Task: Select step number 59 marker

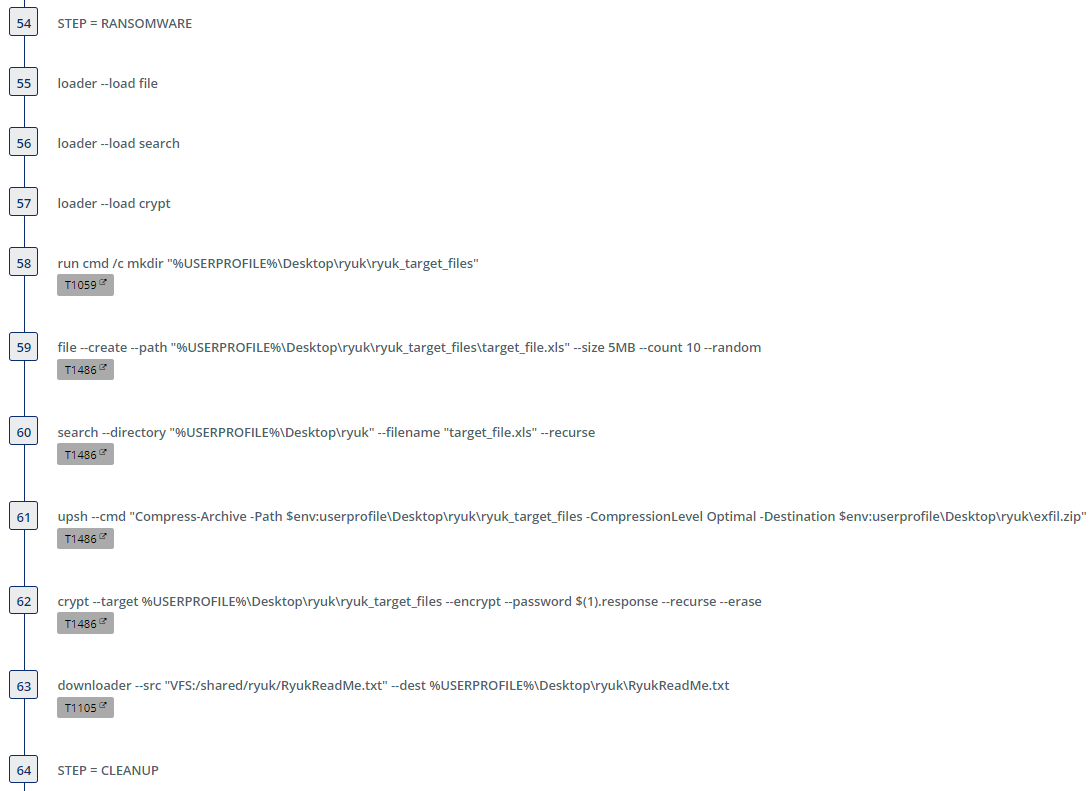Action: pyautogui.click(x=24, y=347)
